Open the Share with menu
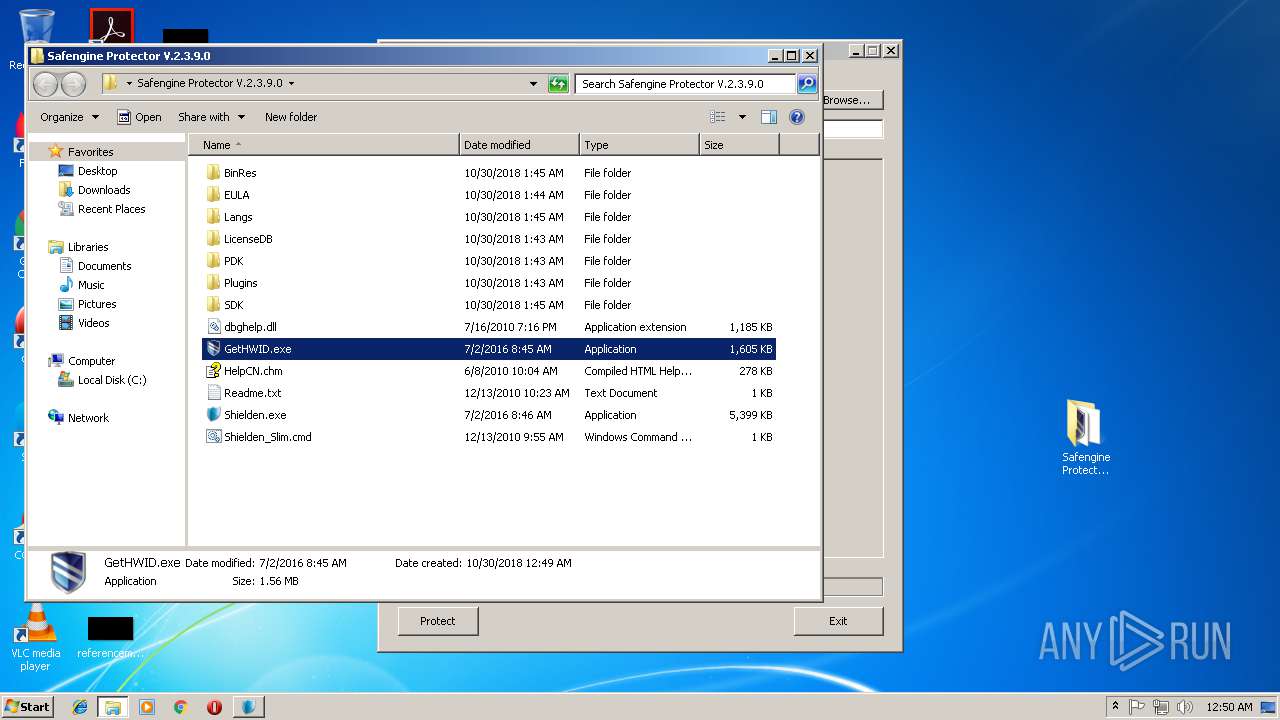The height and width of the screenshot is (720, 1280). [211, 117]
